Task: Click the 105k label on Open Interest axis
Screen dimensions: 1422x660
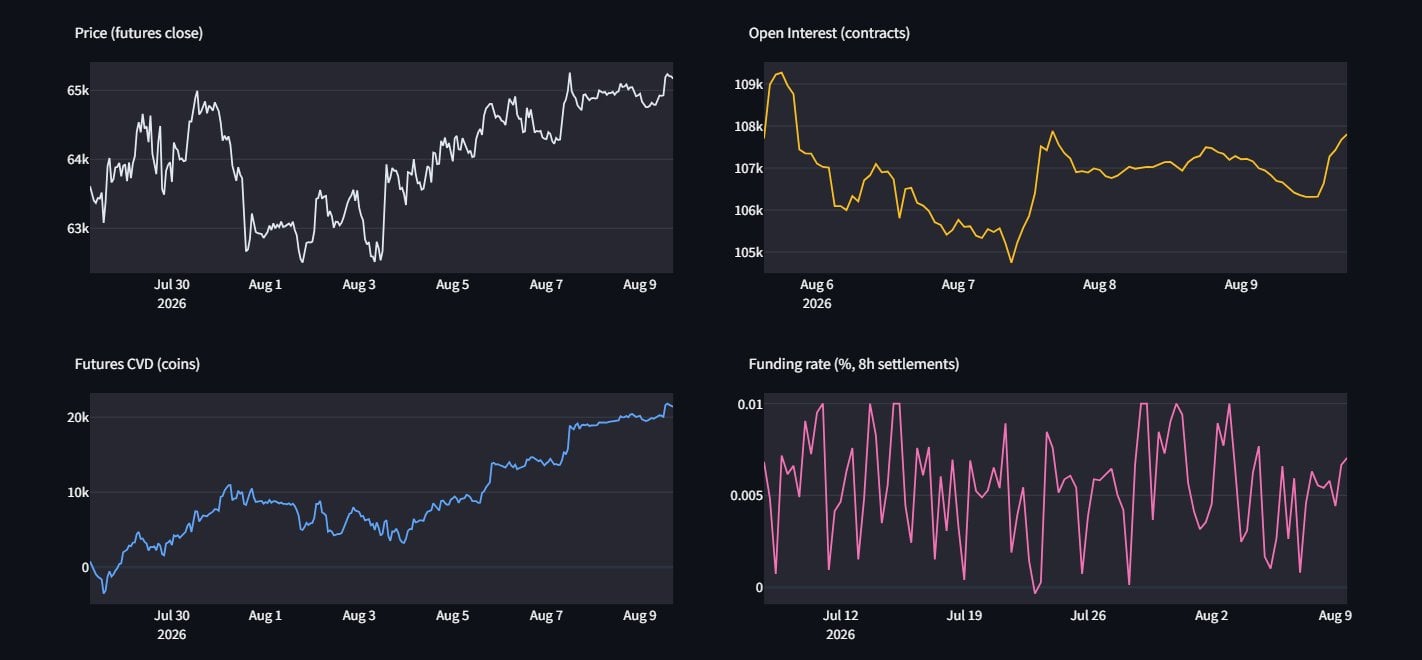Action: [x=749, y=252]
